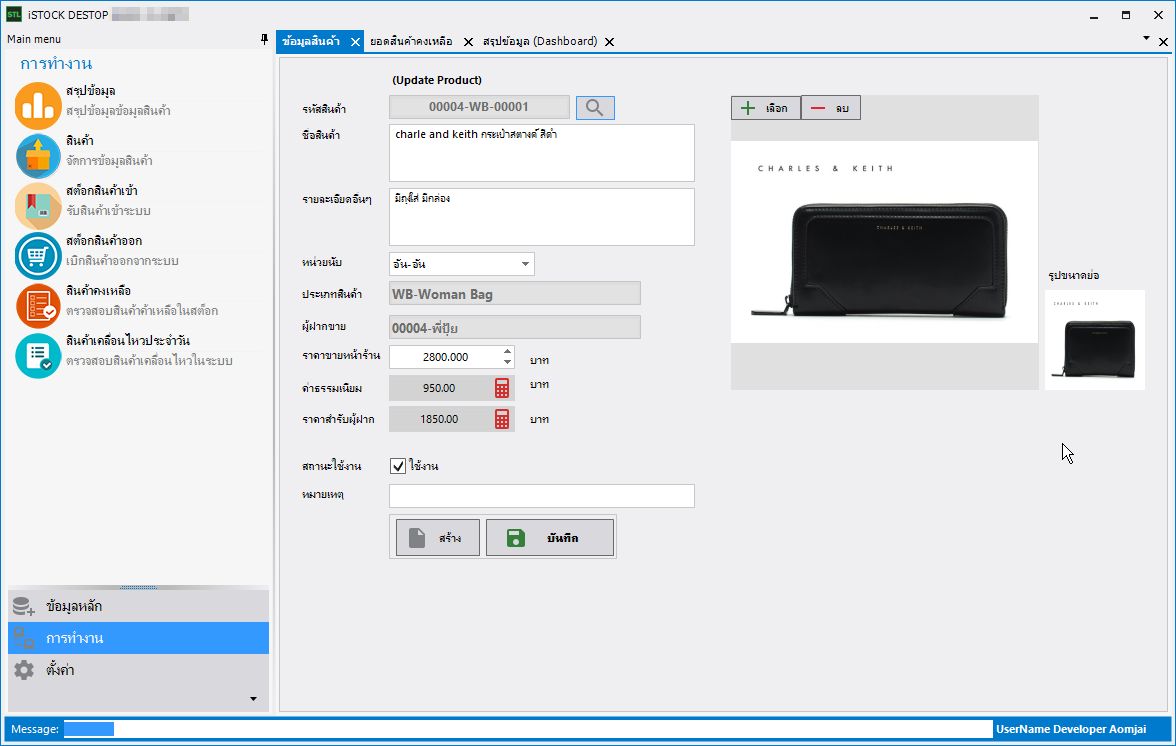1176x746 pixels.
Task: Open the สินค้าคงเหลือ checklist icon
Action: tap(38, 306)
